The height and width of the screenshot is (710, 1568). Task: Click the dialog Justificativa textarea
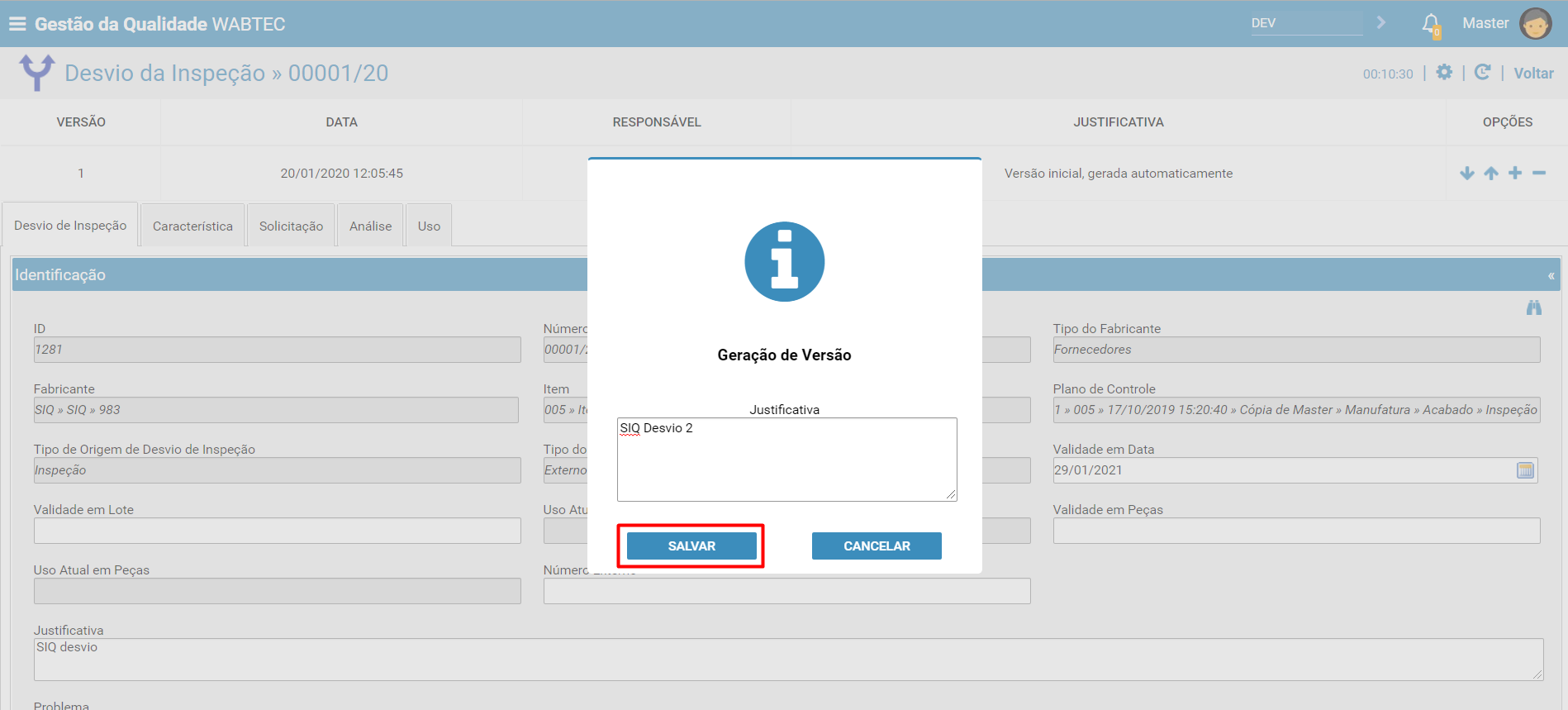click(786, 460)
